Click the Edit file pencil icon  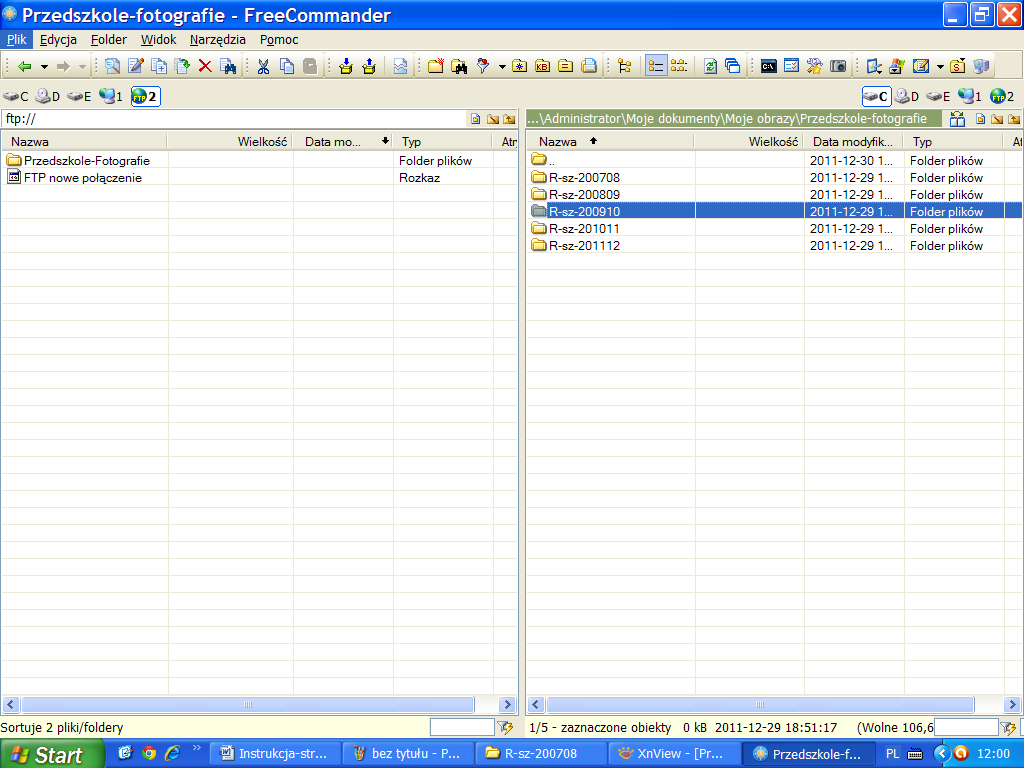[x=135, y=66]
